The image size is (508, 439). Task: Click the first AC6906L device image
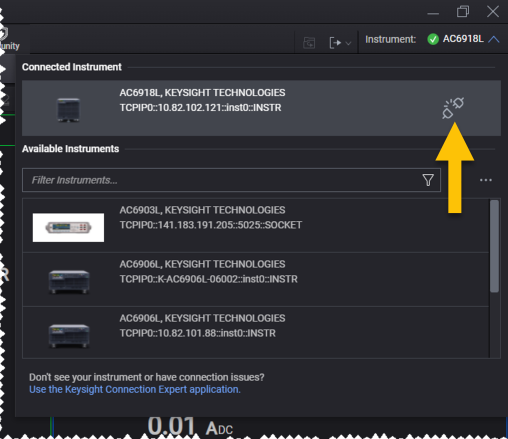coord(69,282)
